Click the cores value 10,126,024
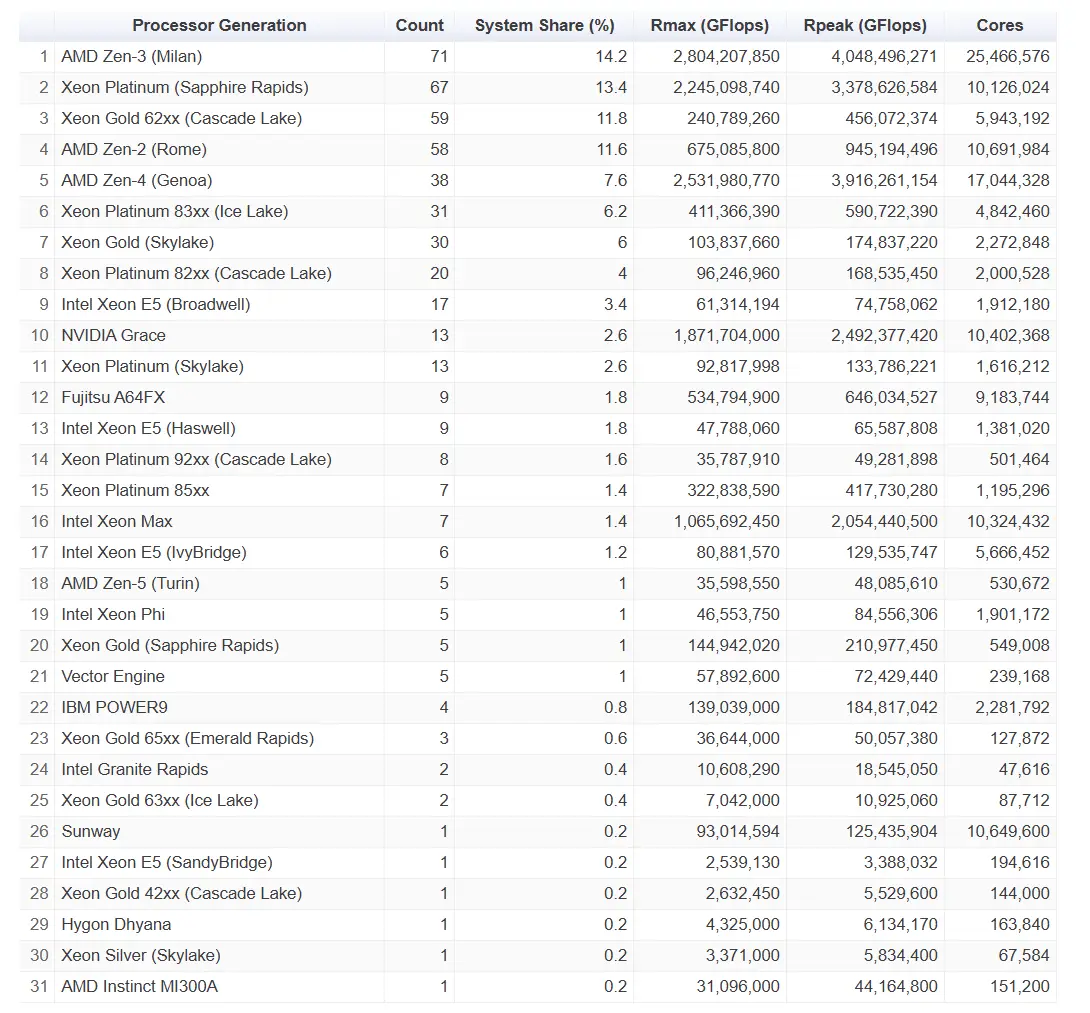Viewport: 1090px width, 1013px height. [x=1008, y=88]
